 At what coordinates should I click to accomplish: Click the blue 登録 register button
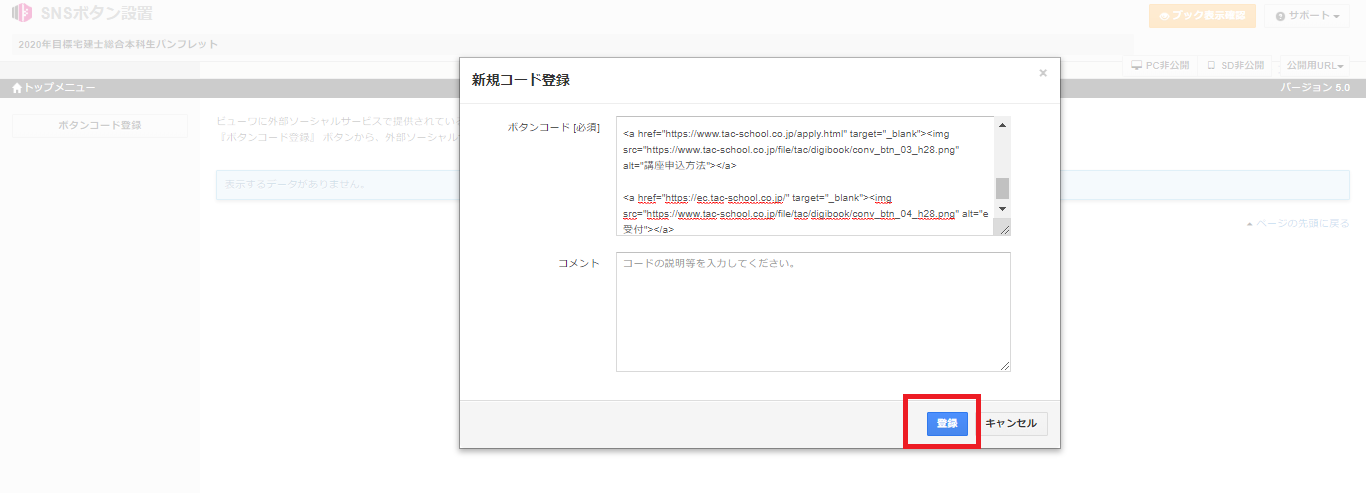pos(946,423)
